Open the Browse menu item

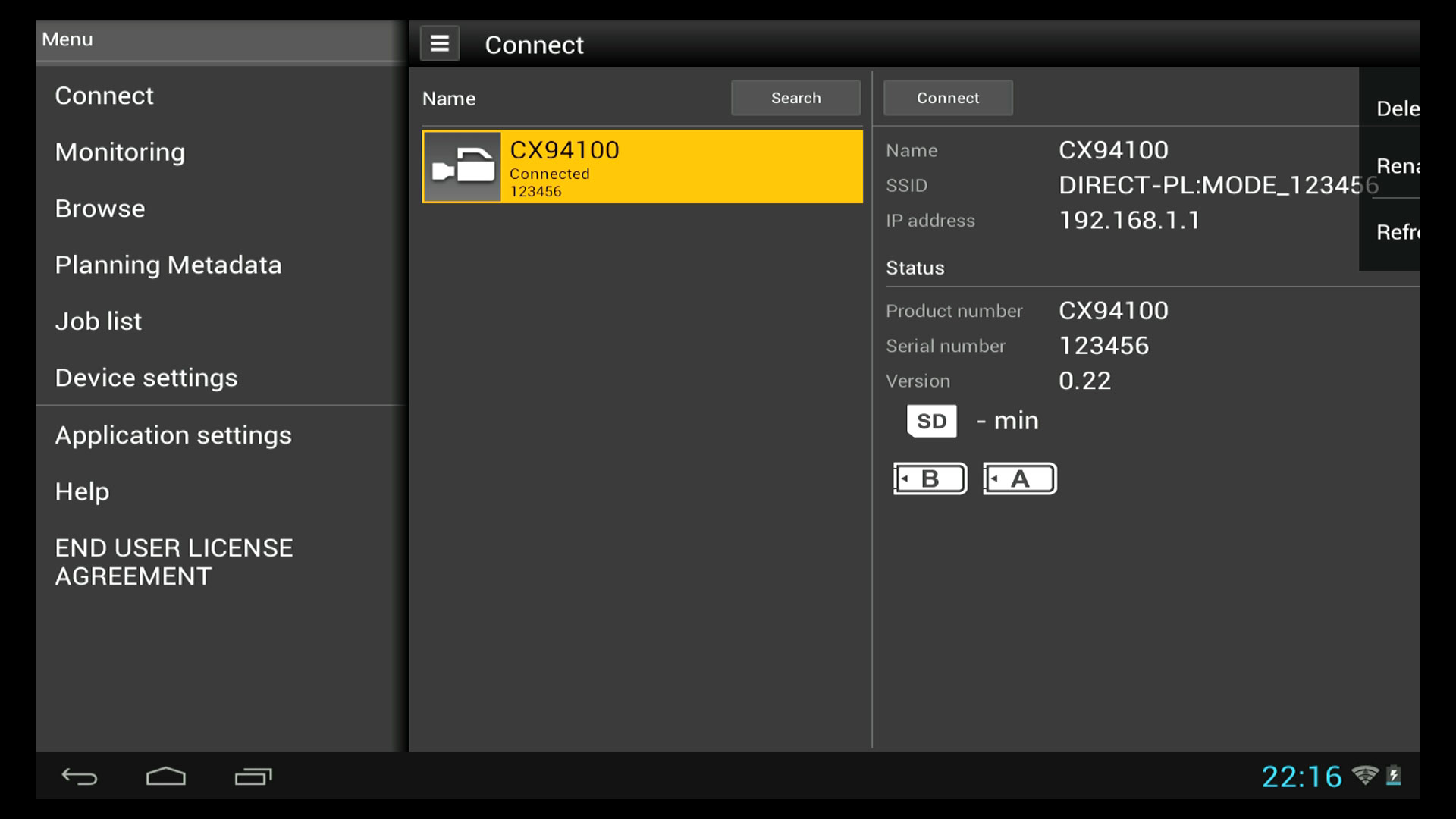coord(100,209)
